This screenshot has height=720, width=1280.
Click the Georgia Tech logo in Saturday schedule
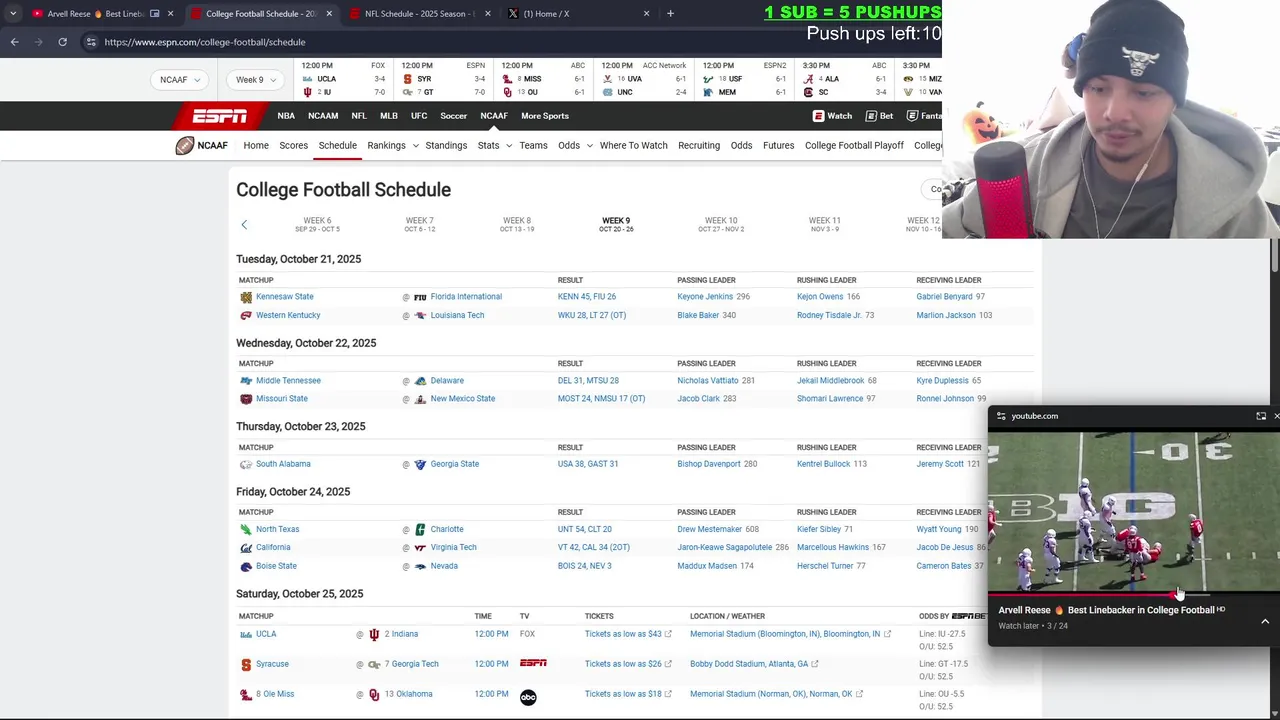click(x=374, y=664)
